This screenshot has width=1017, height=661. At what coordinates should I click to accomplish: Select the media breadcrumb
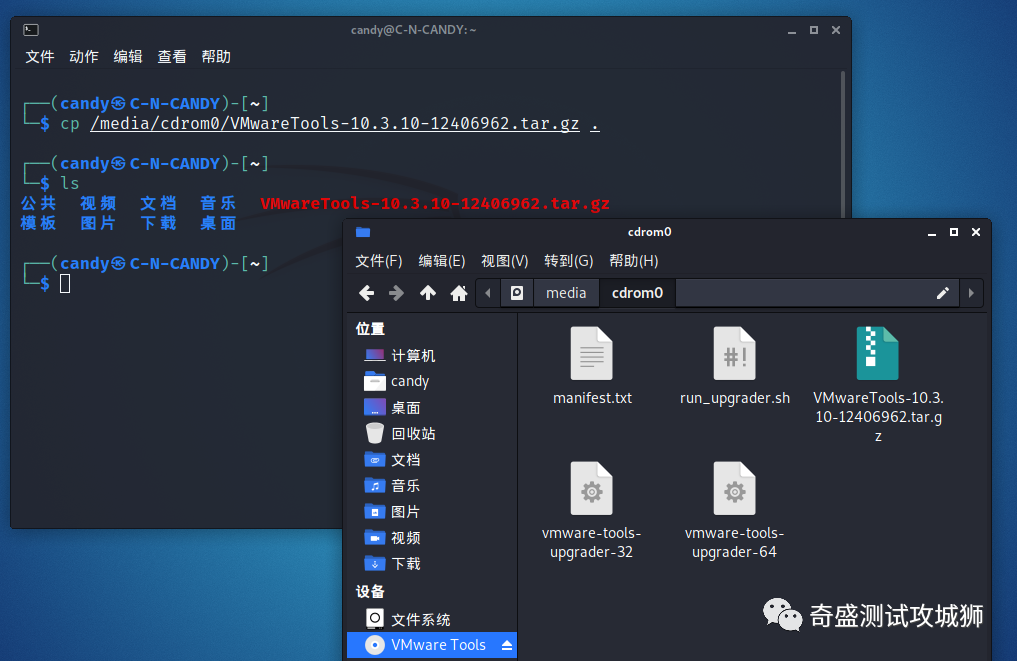click(x=566, y=293)
